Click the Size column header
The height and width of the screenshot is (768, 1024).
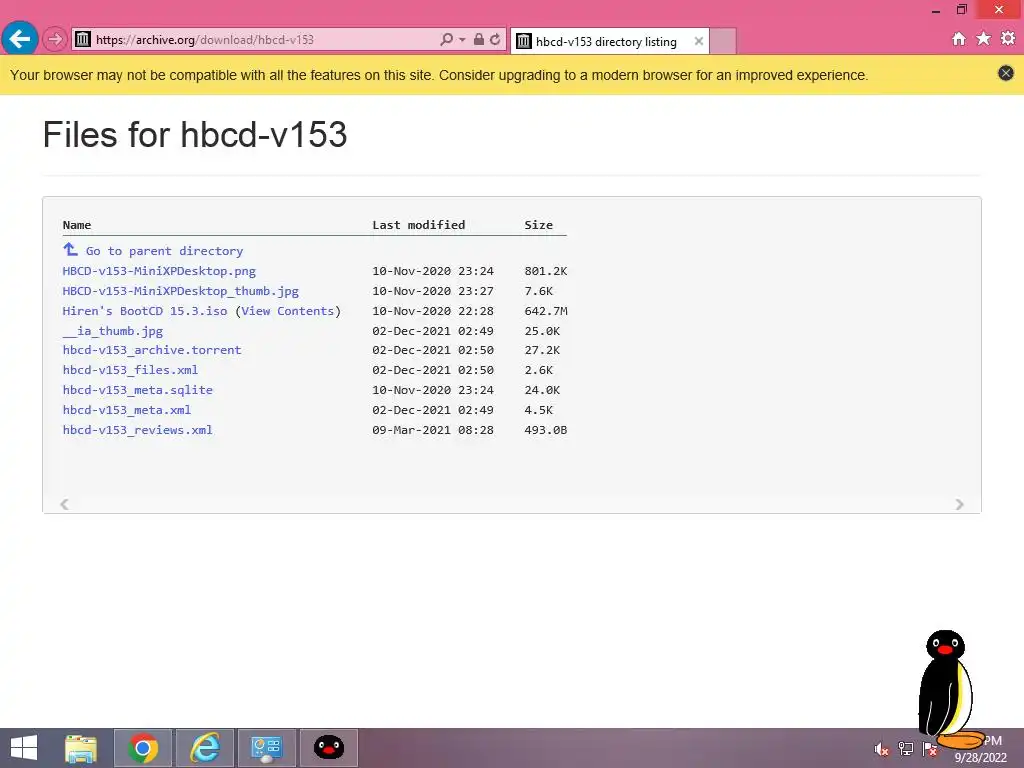click(x=538, y=225)
